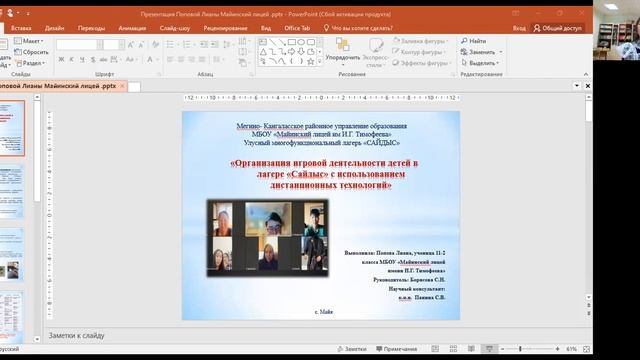The height and width of the screenshot is (360, 640).
Task: Select the oval shape
Action: coord(301,42)
